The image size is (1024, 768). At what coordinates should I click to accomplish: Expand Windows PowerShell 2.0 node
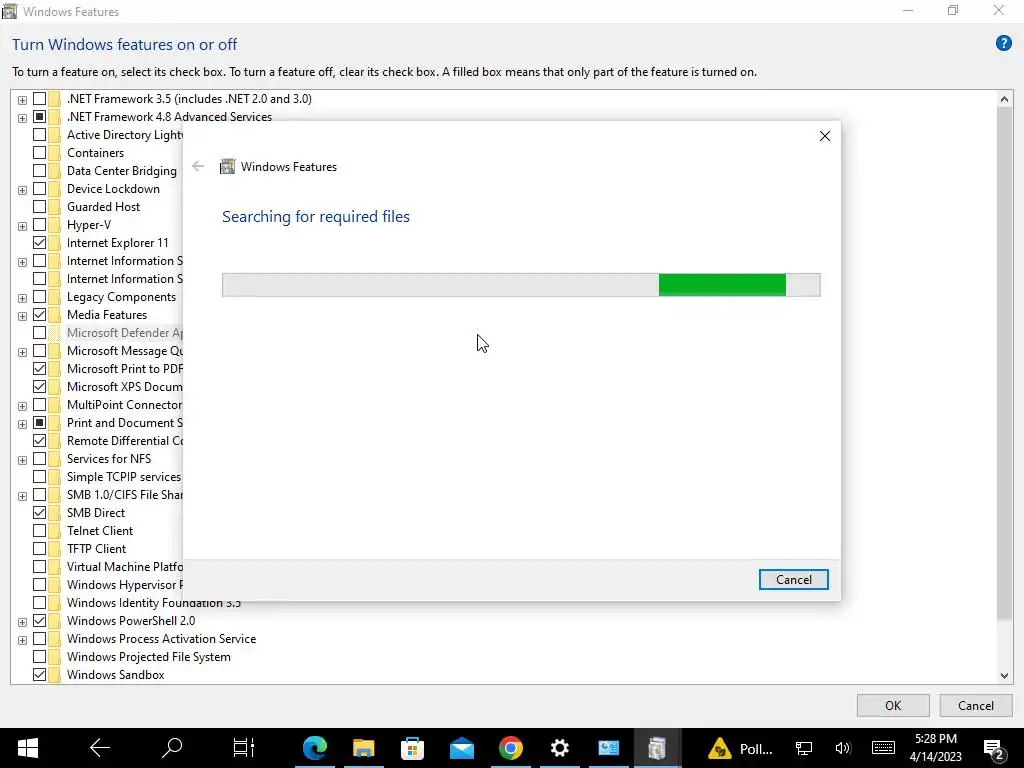point(22,622)
